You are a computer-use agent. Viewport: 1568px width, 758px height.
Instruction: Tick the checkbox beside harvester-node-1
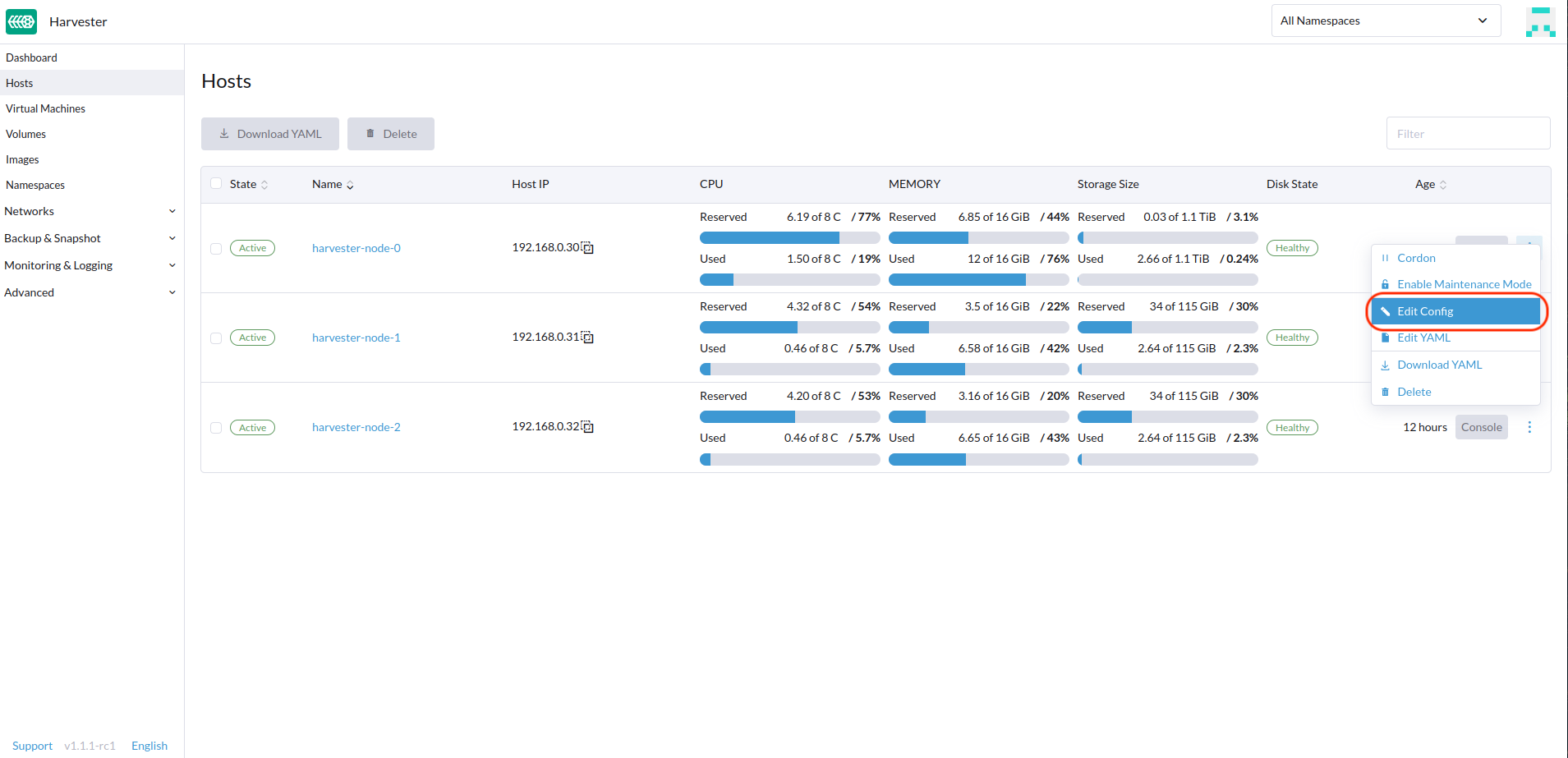216,338
